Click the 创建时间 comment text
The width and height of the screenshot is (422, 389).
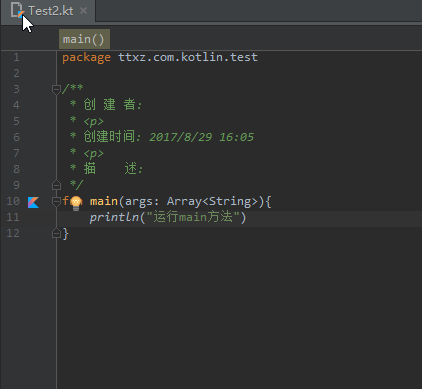click(x=109, y=137)
